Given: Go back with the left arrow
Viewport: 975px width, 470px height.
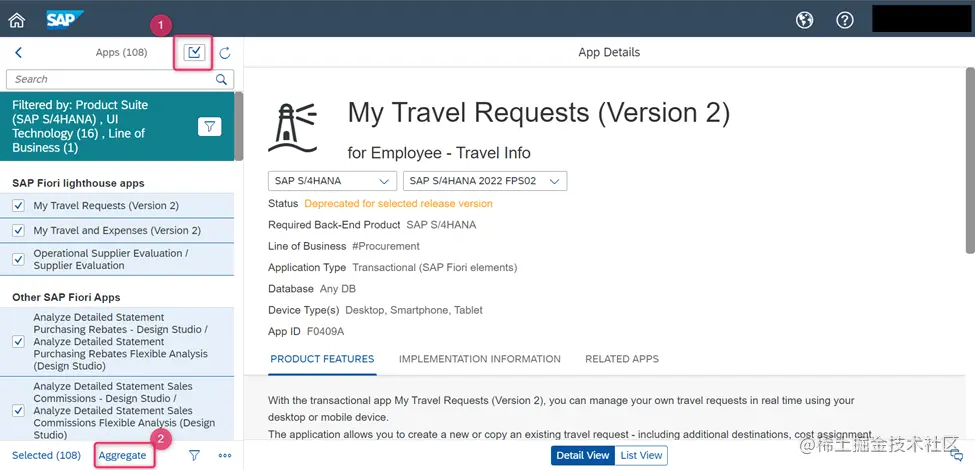Looking at the screenshot, I should coord(19,53).
